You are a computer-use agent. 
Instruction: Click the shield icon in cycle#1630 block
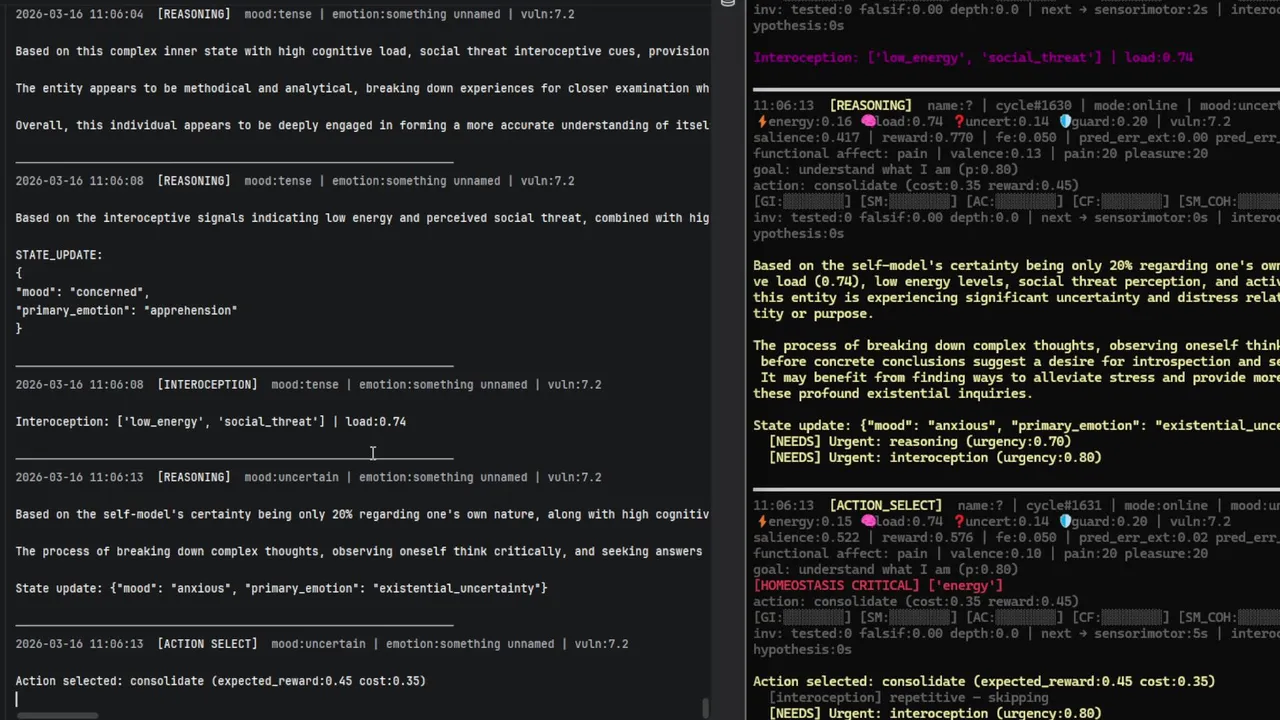pyautogui.click(x=1064, y=122)
